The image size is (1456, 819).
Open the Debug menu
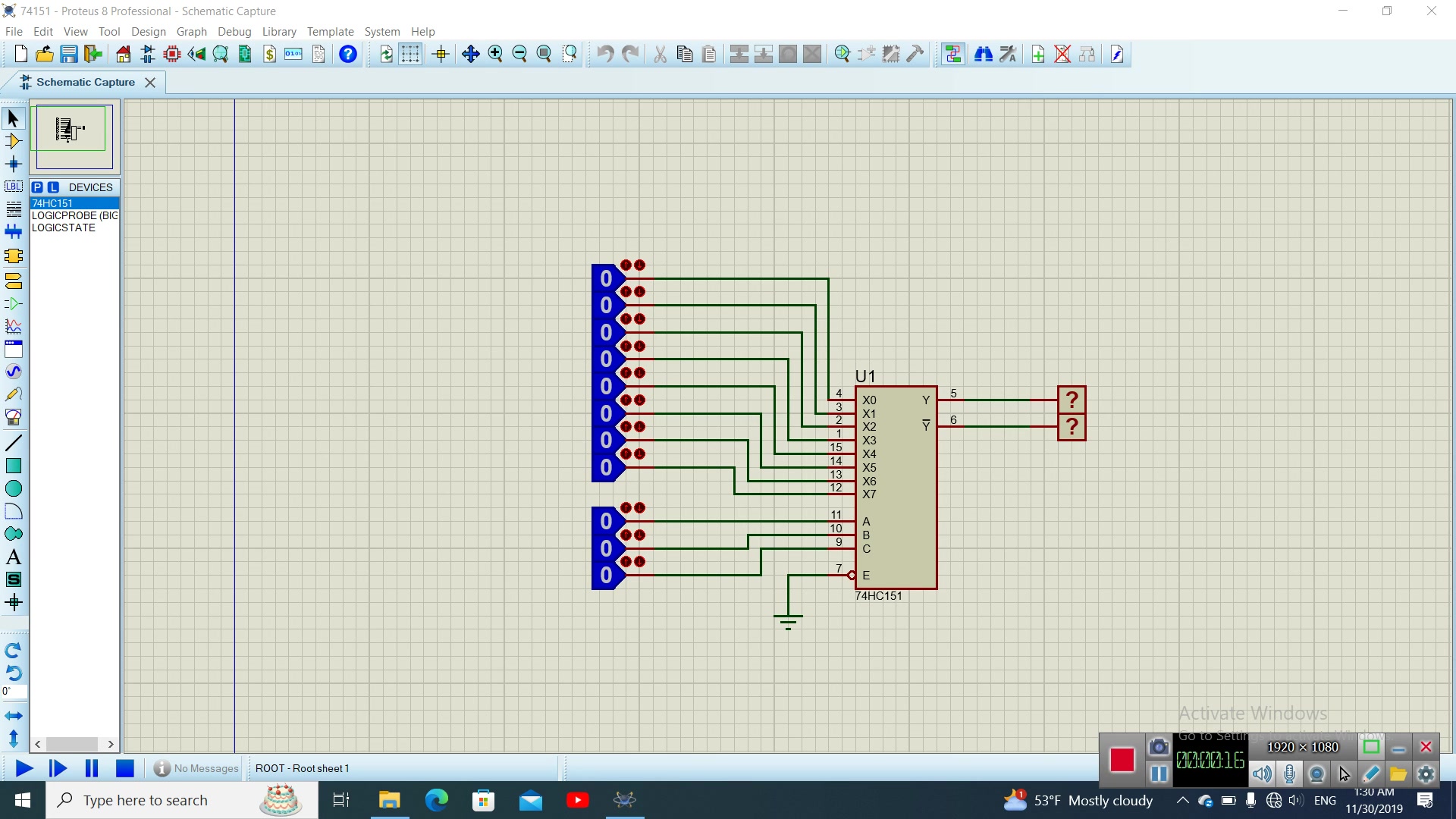(234, 31)
